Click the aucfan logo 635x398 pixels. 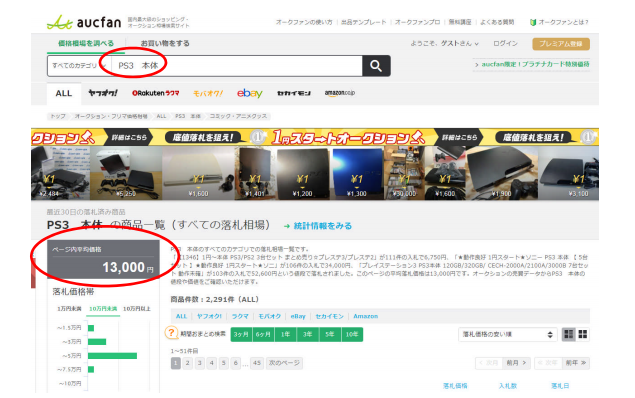[84, 22]
